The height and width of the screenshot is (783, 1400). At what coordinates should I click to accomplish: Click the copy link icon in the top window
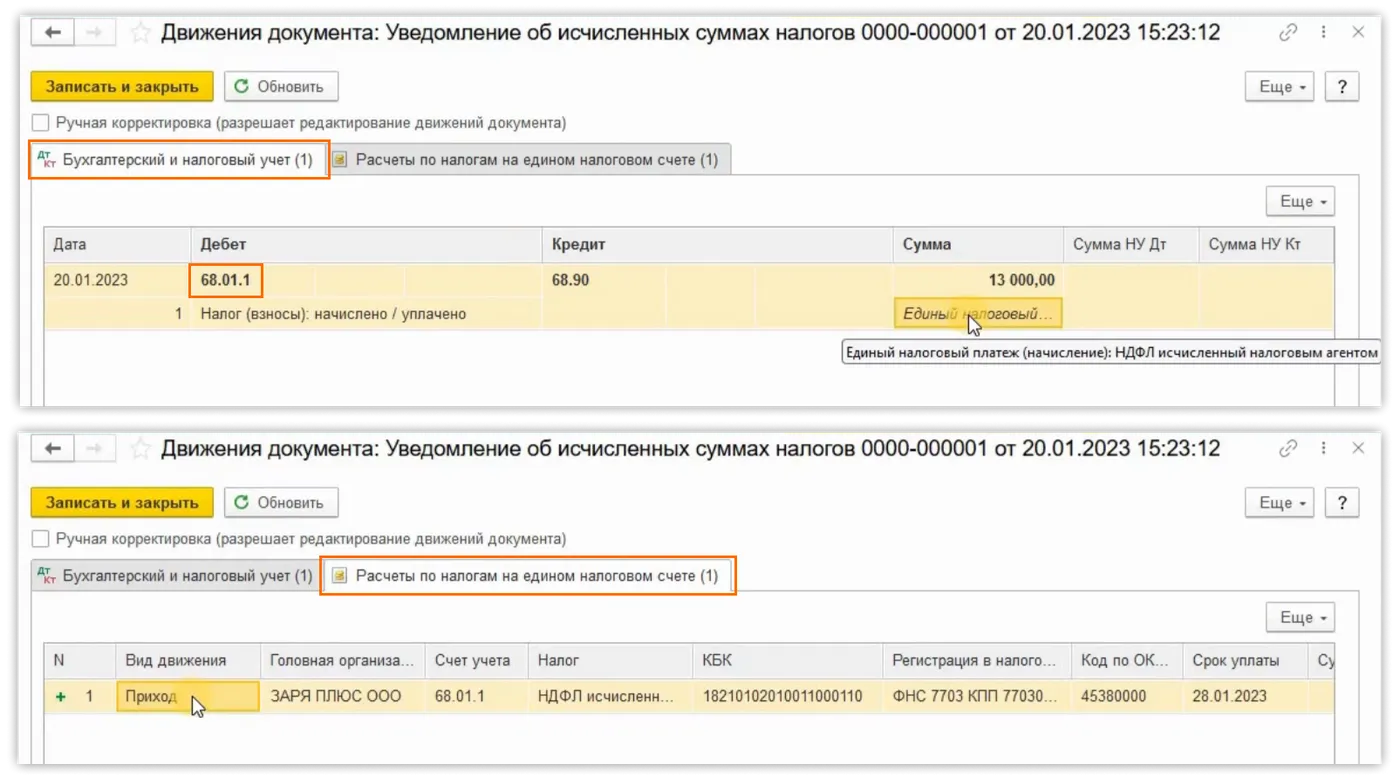(x=1289, y=33)
